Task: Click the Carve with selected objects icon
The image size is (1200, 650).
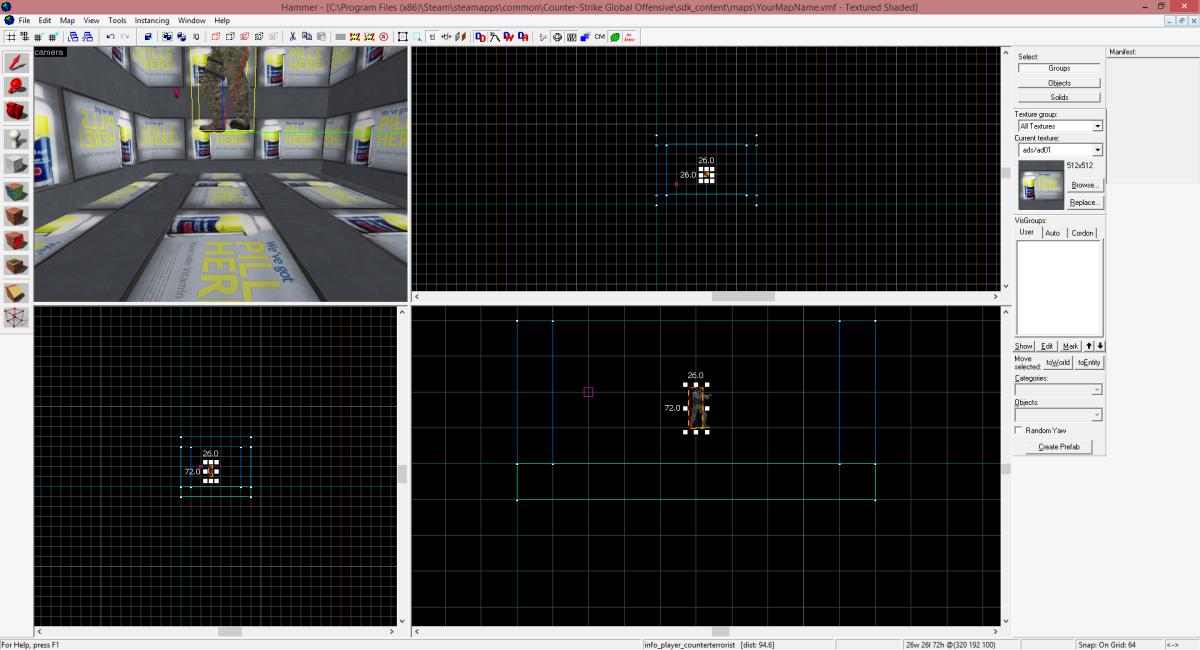Action: [149, 36]
